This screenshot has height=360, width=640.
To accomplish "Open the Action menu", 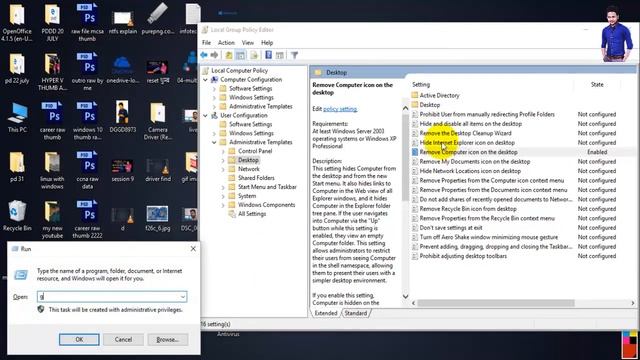I will click(x=226, y=42).
